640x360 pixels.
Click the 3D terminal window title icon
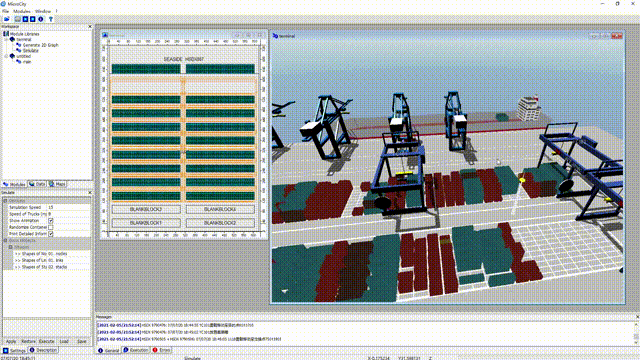click(x=275, y=36)
